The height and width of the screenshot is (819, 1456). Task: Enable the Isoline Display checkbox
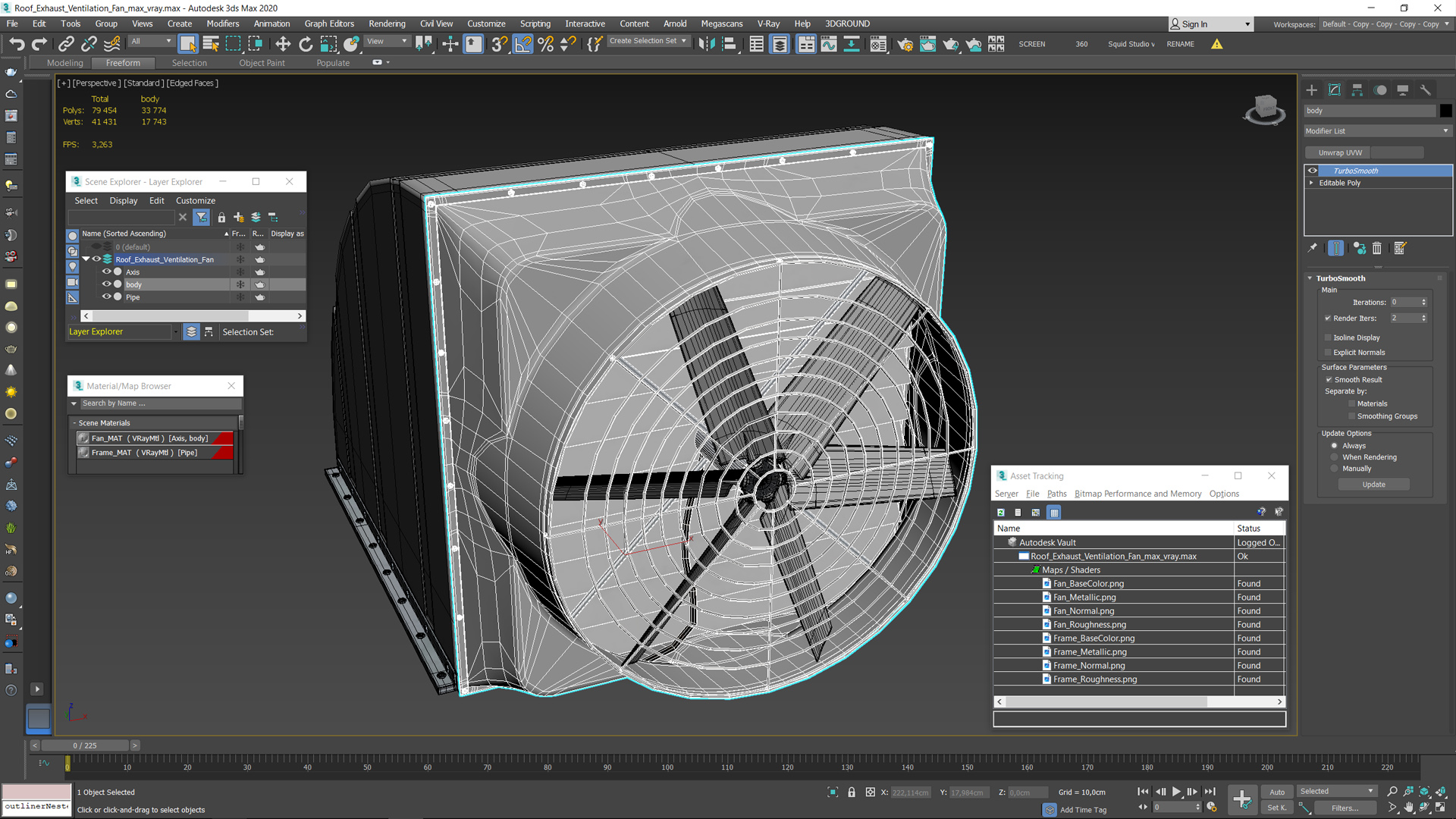[x=1328, y=337]
